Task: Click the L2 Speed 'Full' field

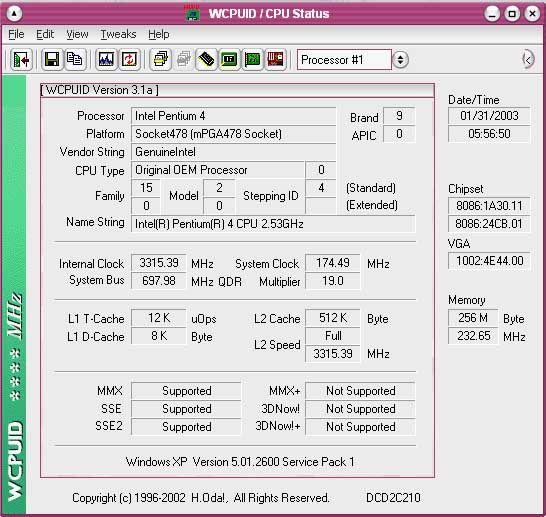Action: [x=333, y=336]
